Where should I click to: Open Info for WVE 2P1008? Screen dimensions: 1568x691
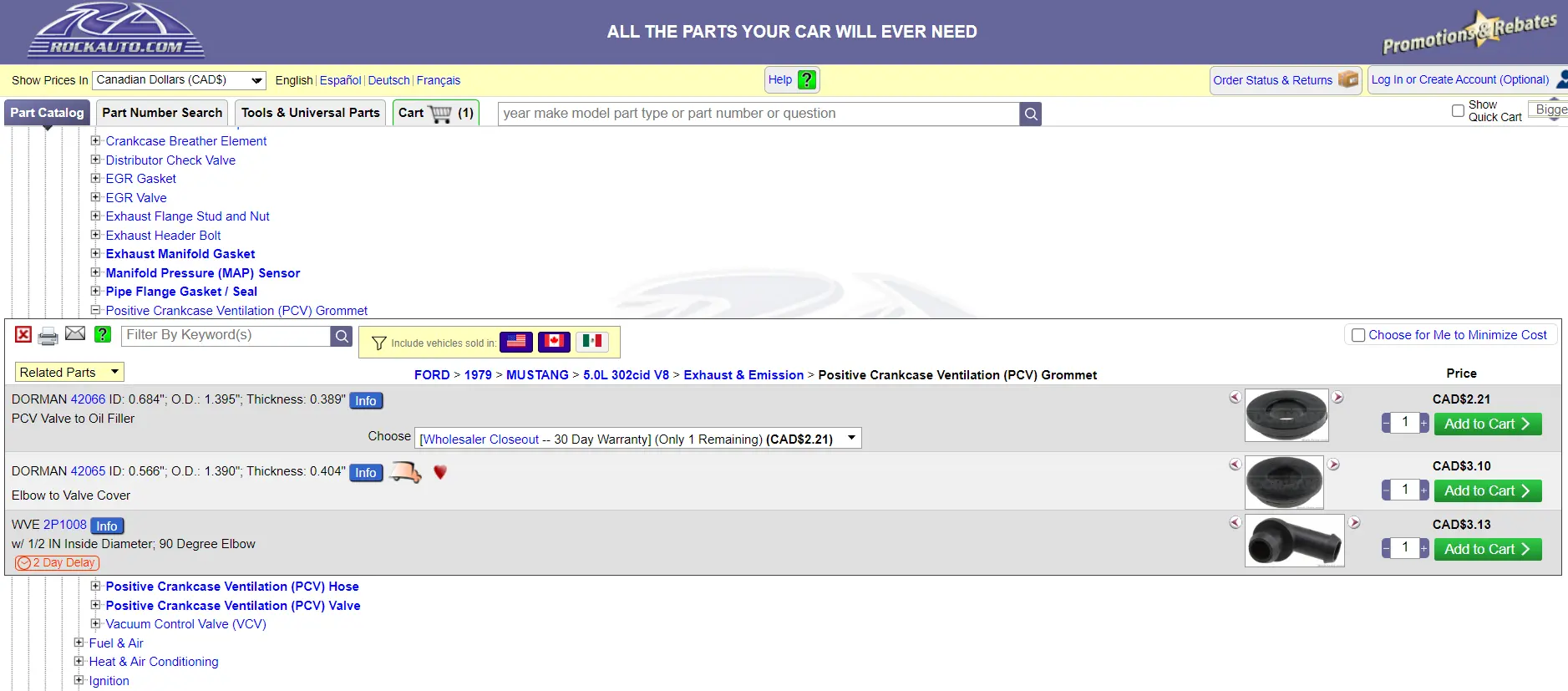(x=107, y=526)
